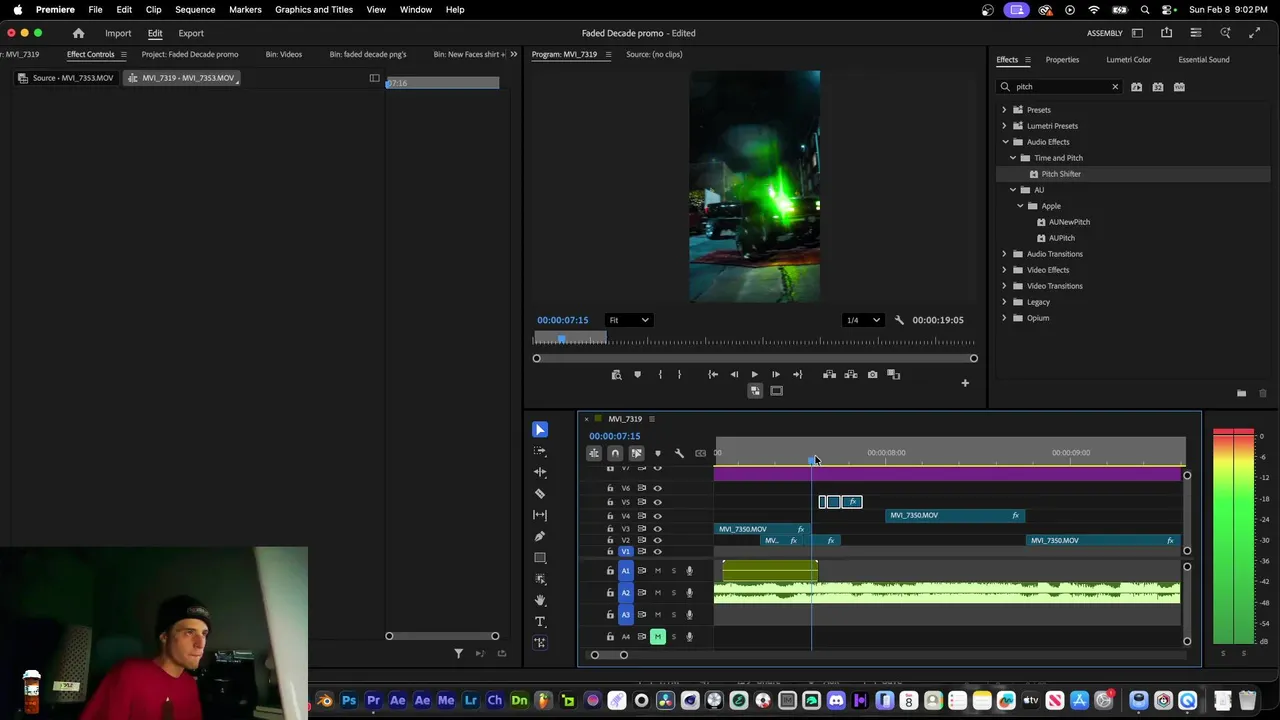This screenshot has height=720, width=1280.
Task: Open the Sequence menu
Action: [x=195, y=9]
